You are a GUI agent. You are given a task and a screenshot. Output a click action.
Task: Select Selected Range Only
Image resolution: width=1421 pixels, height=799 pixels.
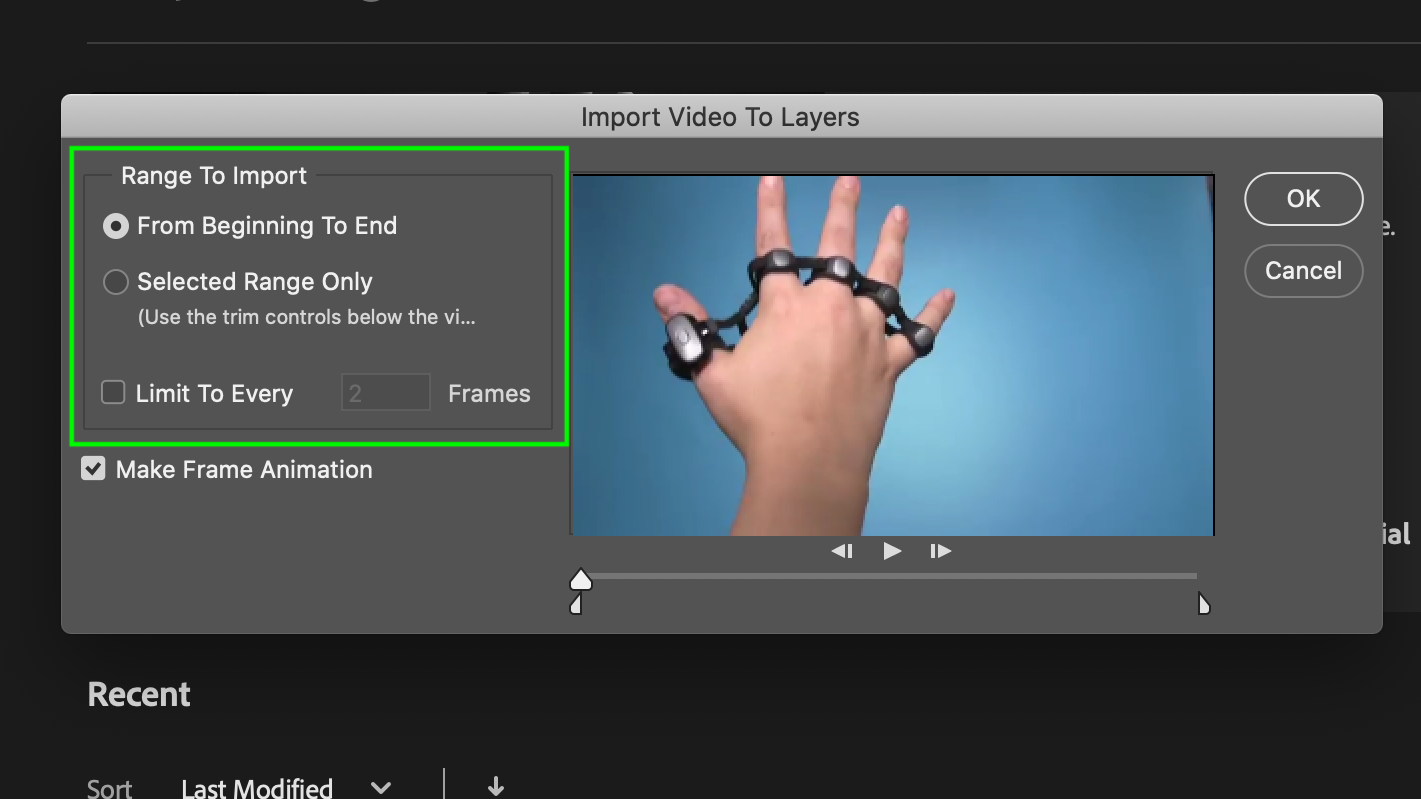click(115, 282)
